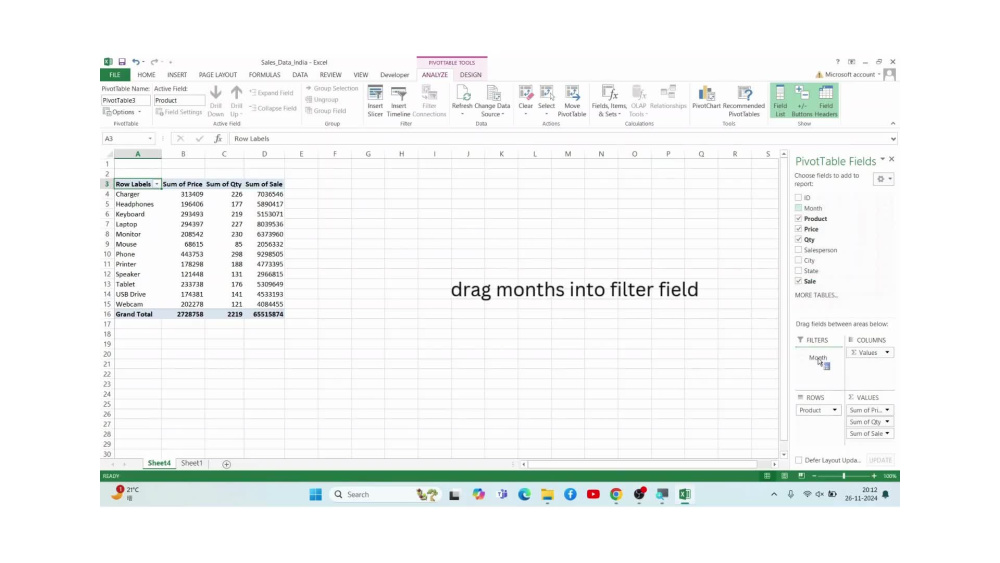Click the Collapse Field button
Viewport: 1000px width, 563px height.
point(273,108)
